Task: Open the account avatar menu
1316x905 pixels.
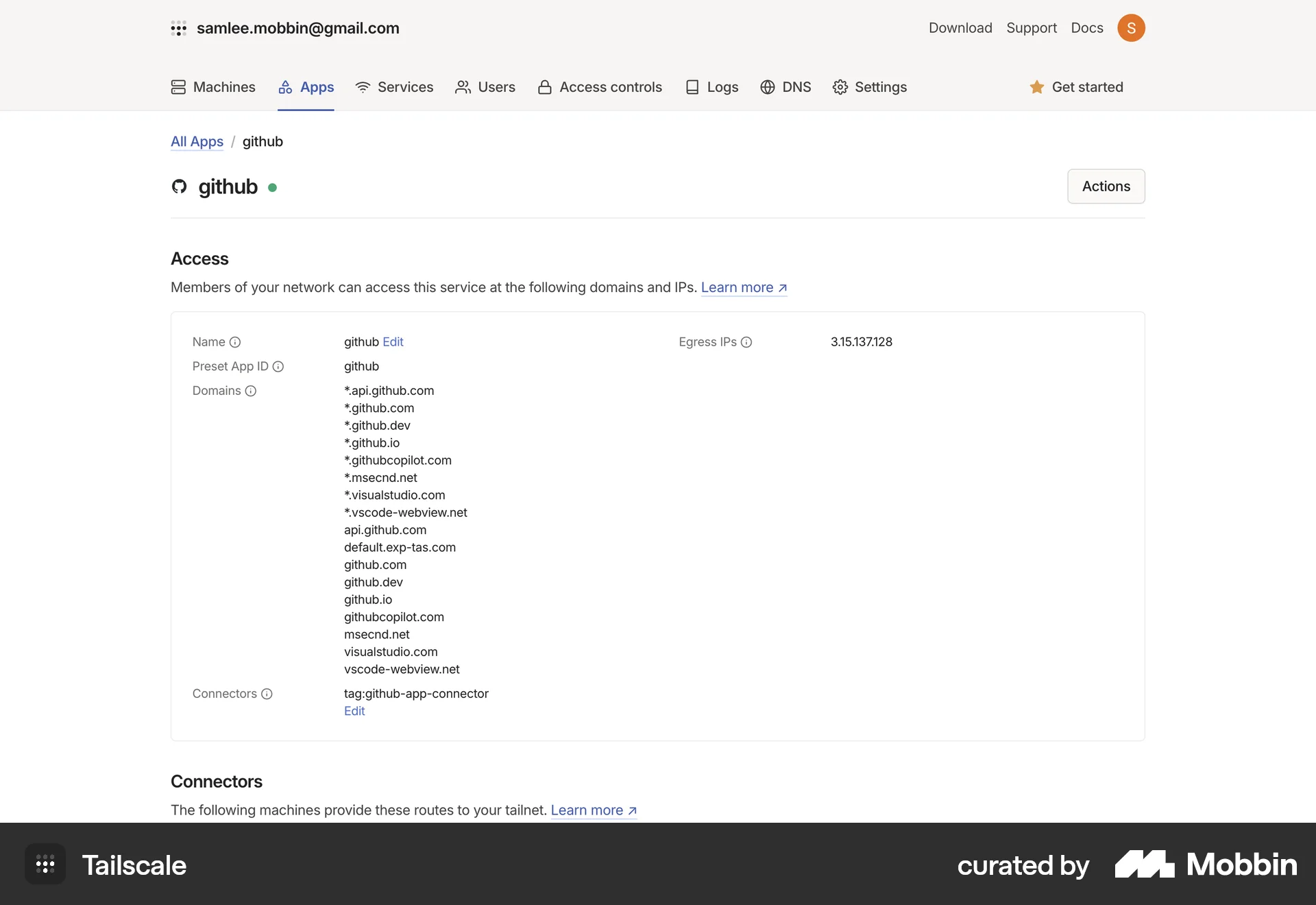Action: [1132, 28]
